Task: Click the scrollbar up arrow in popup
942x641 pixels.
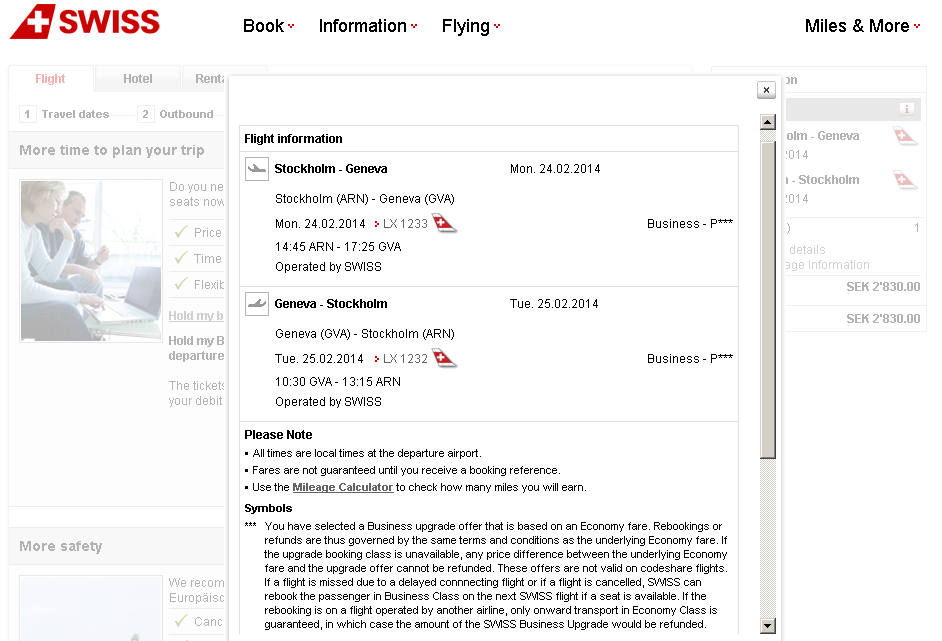Action: click(768, 123)
